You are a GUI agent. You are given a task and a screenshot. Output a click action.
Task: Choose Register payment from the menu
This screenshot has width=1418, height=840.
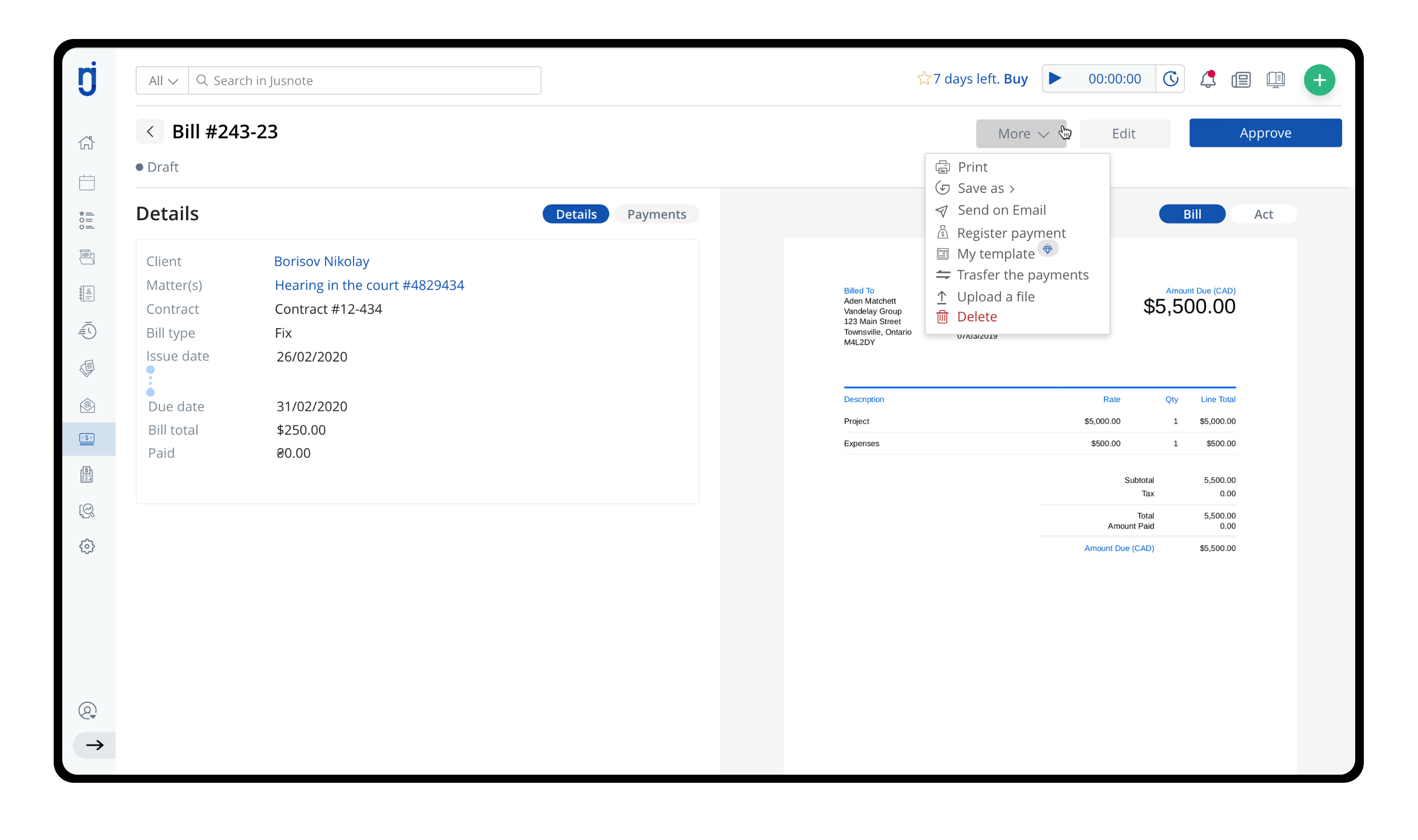click(1010, 232)
